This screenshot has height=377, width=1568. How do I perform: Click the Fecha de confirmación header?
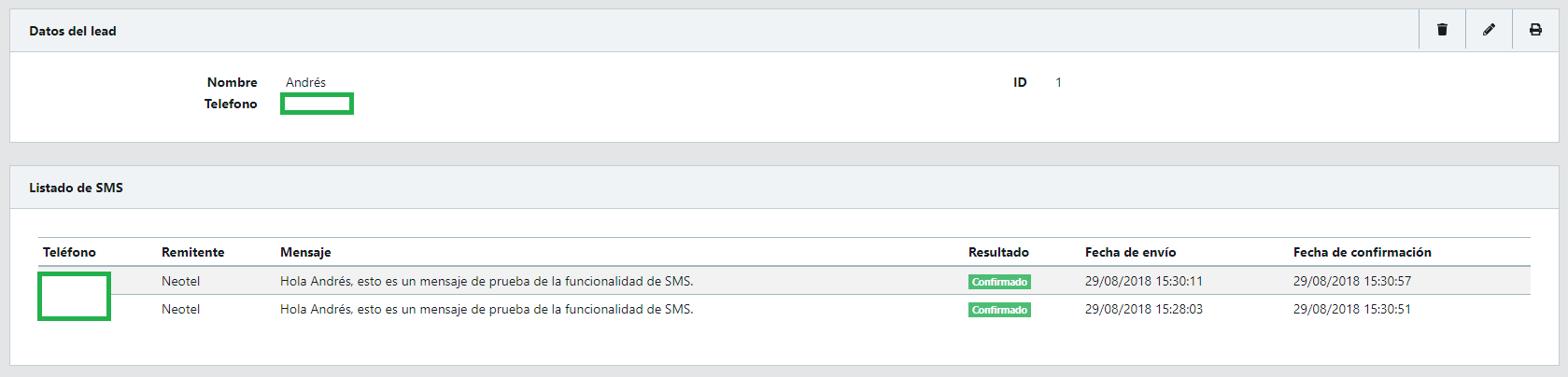1362,252
